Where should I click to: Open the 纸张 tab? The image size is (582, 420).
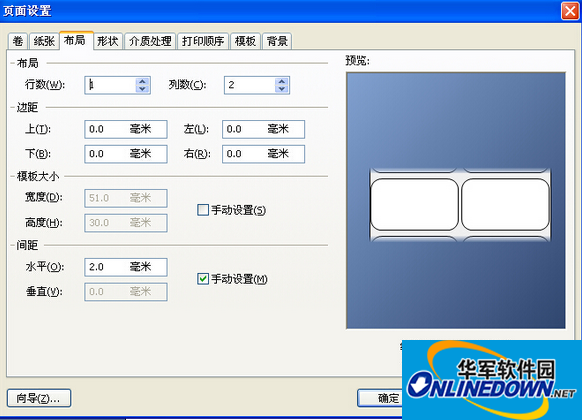click(x=44, y=41)
